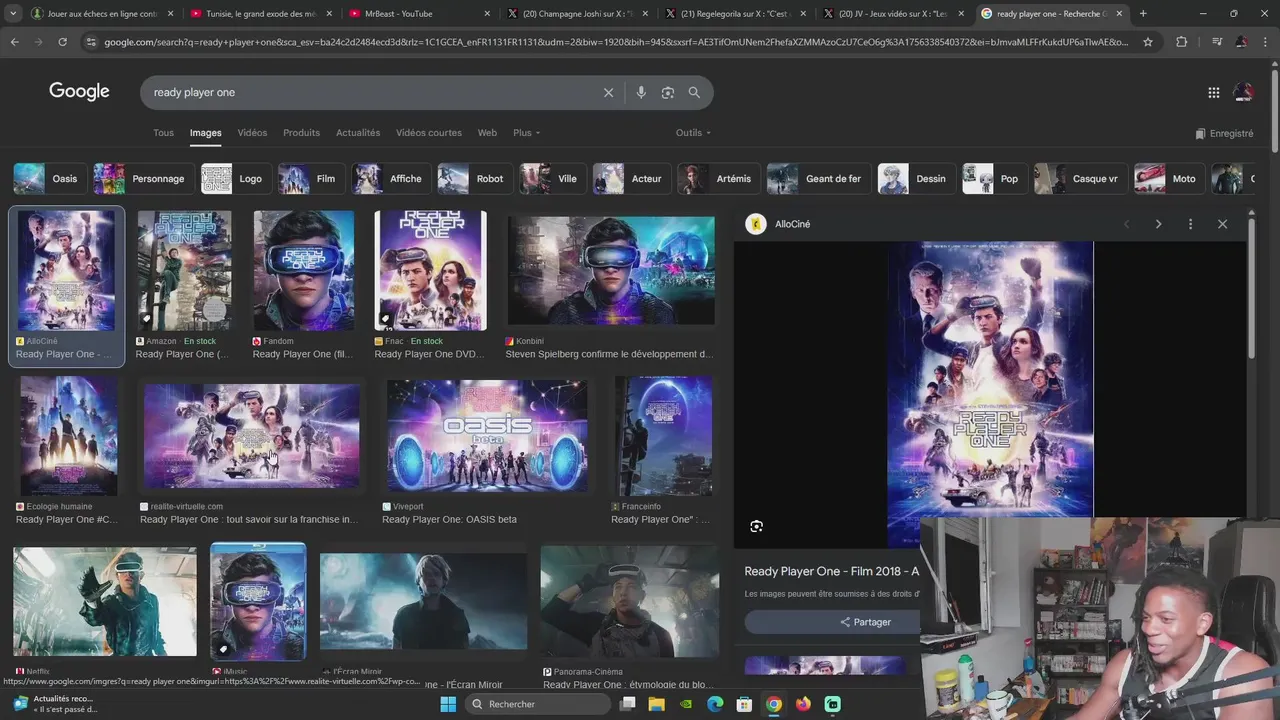The image size is (1280, 720).
Task: Switch to the Web tab
Action: 487,133
